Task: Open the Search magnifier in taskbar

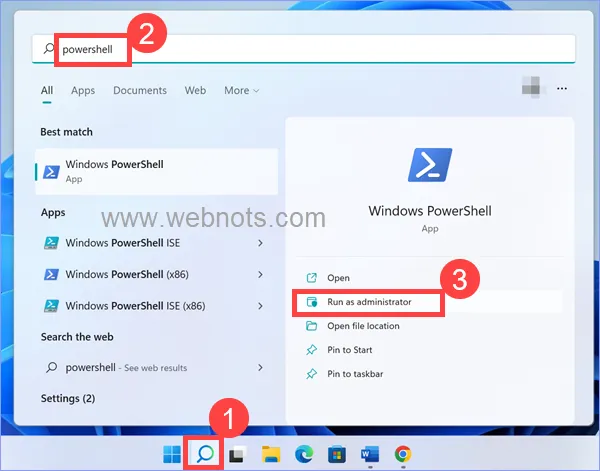Action: click(205, 454)
